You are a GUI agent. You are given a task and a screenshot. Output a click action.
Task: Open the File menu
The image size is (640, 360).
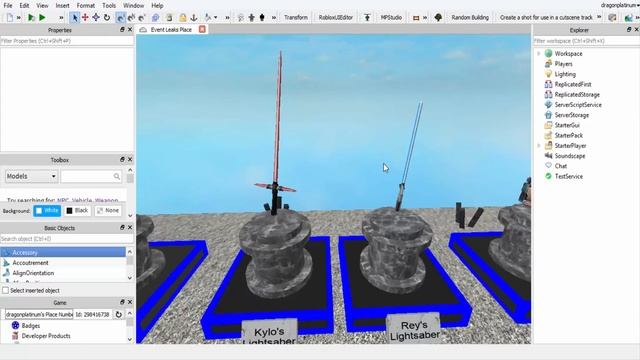tap(8, 6)
